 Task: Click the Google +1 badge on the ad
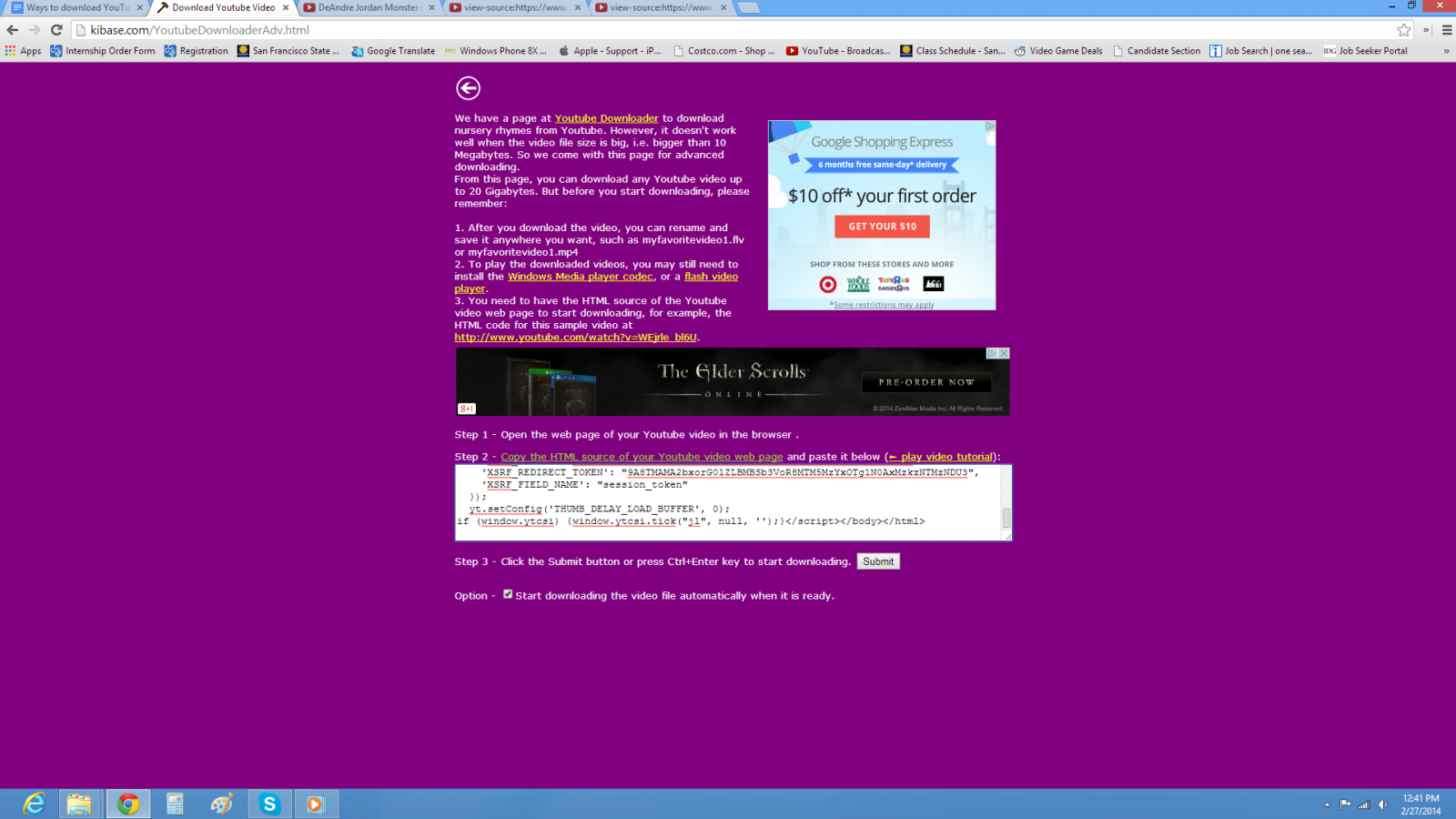click(x=467, y=409)
